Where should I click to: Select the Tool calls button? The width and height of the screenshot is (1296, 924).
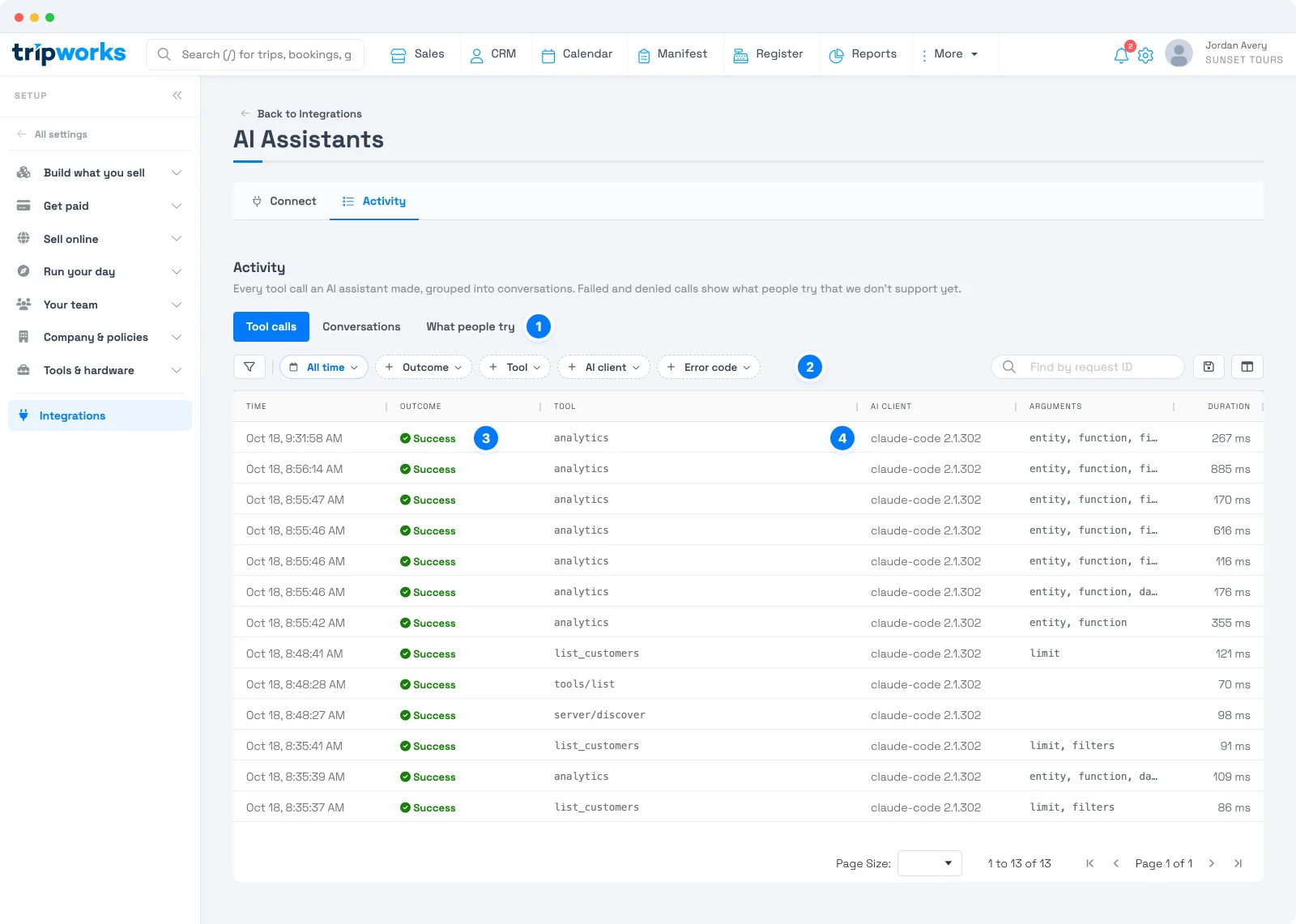pyautogui.click(x=271, y=326)
